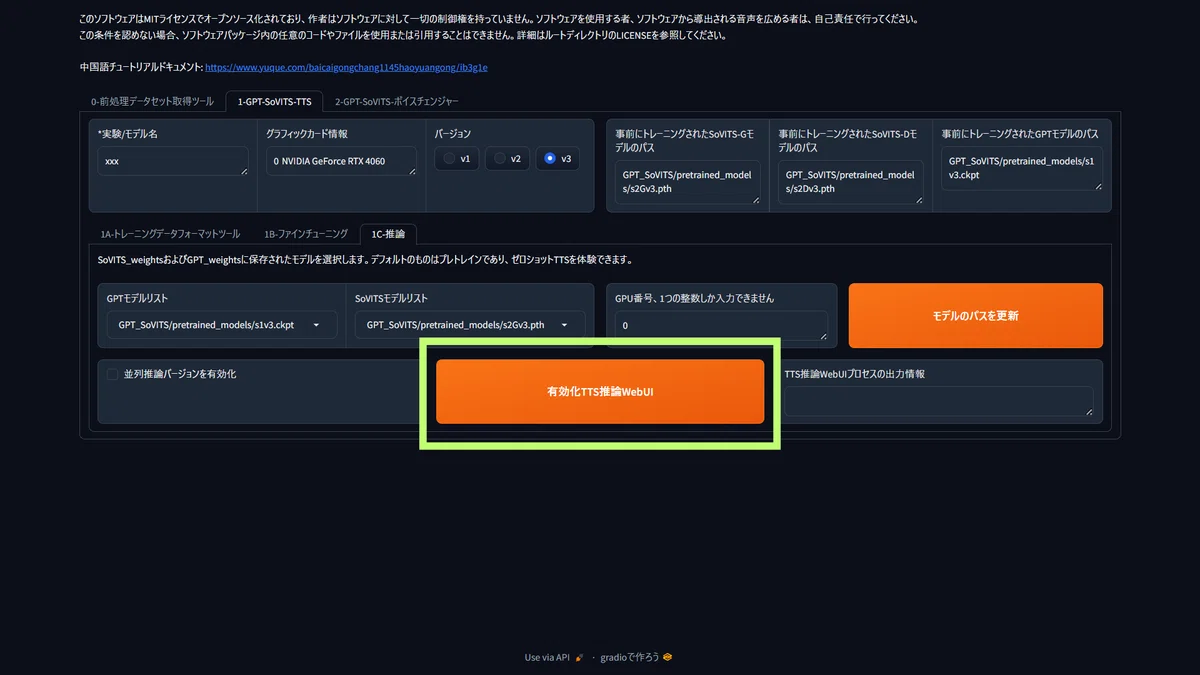Screen dimensions: 1200x675
Task: Enable the 並列推論バージョンを有効化 checkbox
Action: click(x=113, y=374)
